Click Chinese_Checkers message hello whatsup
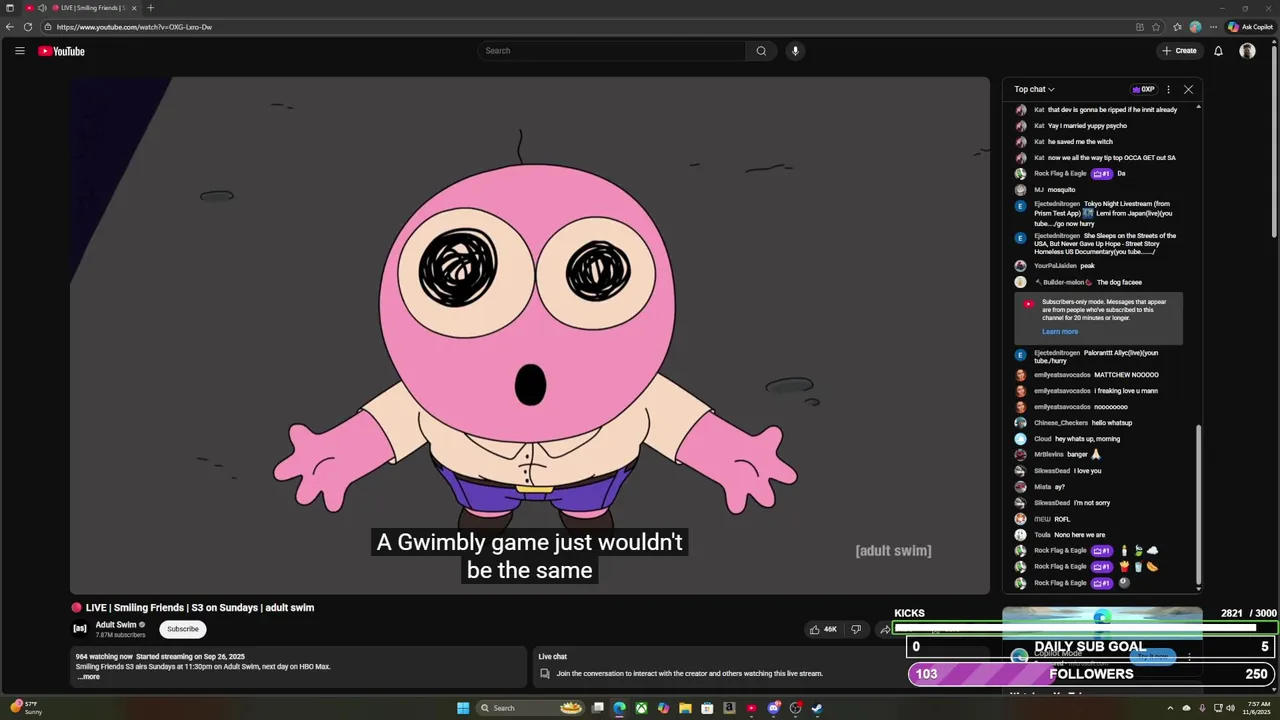 click(1112, 423)
